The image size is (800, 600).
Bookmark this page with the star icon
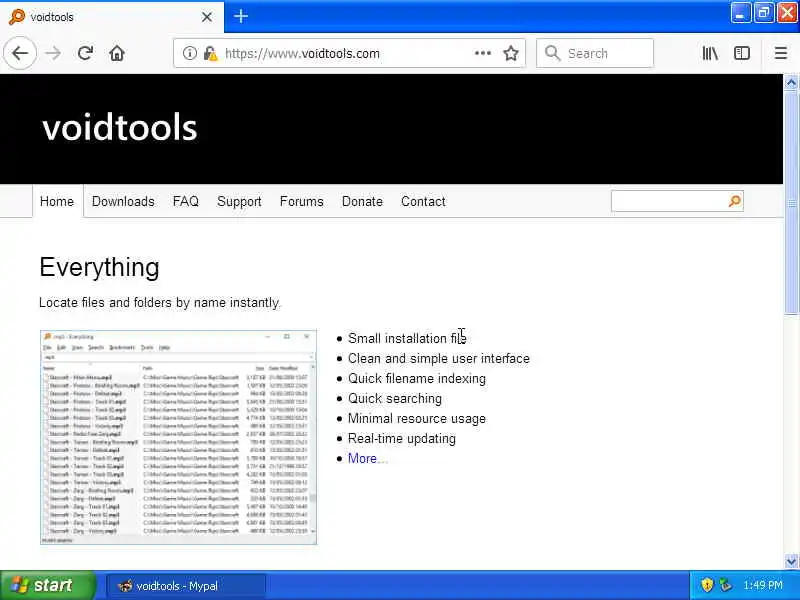[511, 53]
